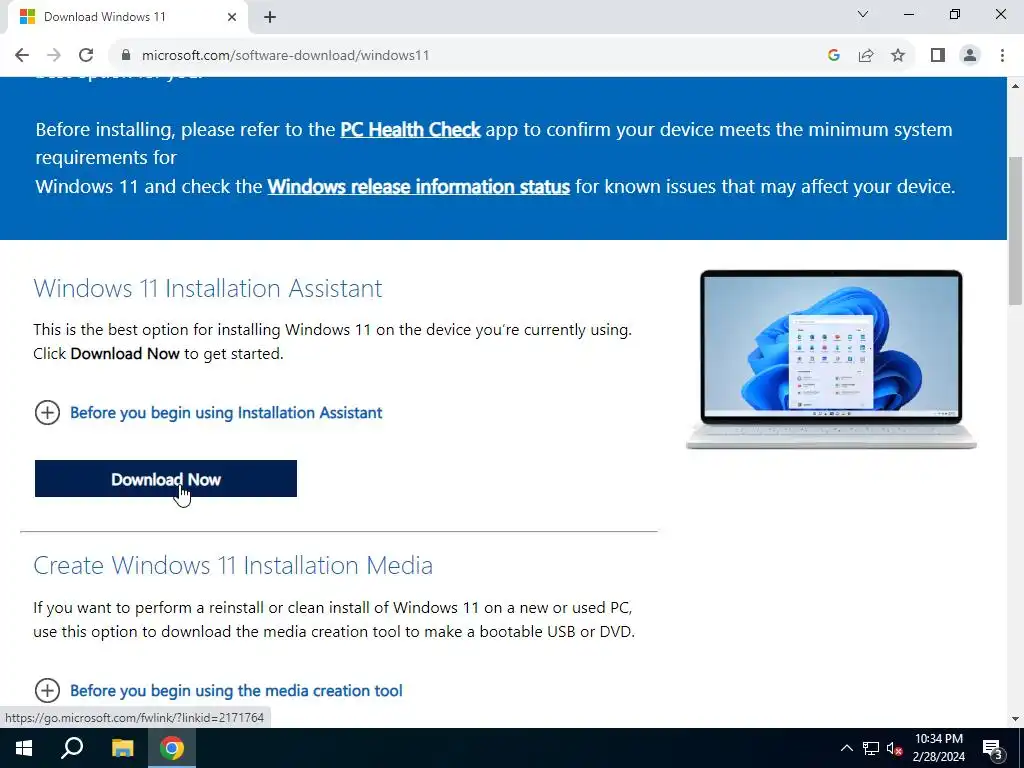The image size is (1024, 768).
Task: Reload the Download Windows 11 page
Action: point(86,56)
